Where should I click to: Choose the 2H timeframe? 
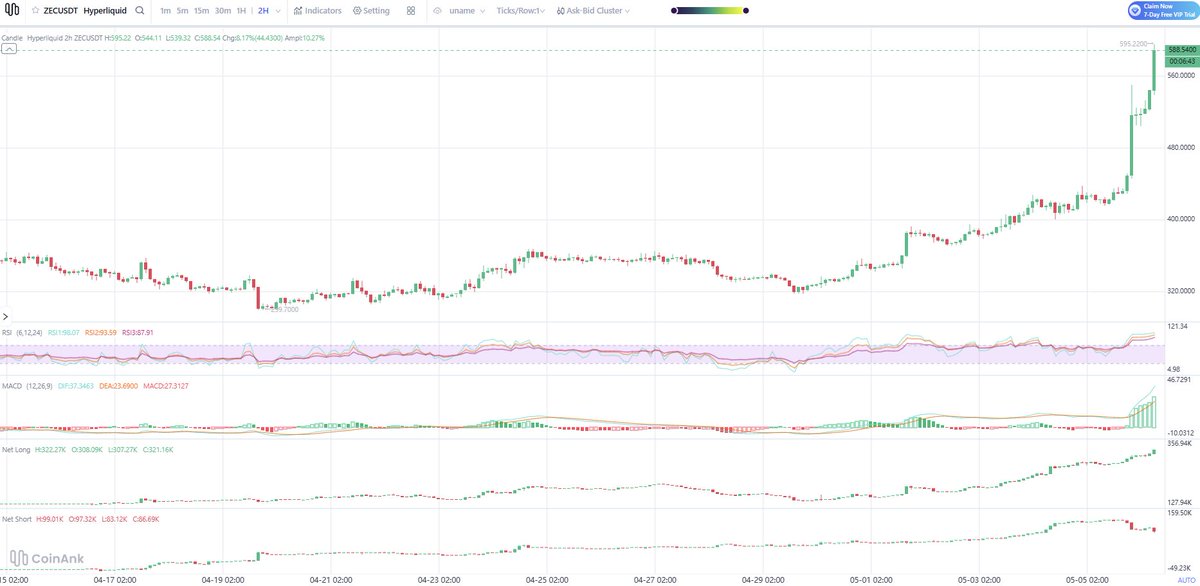click(262, 11)
